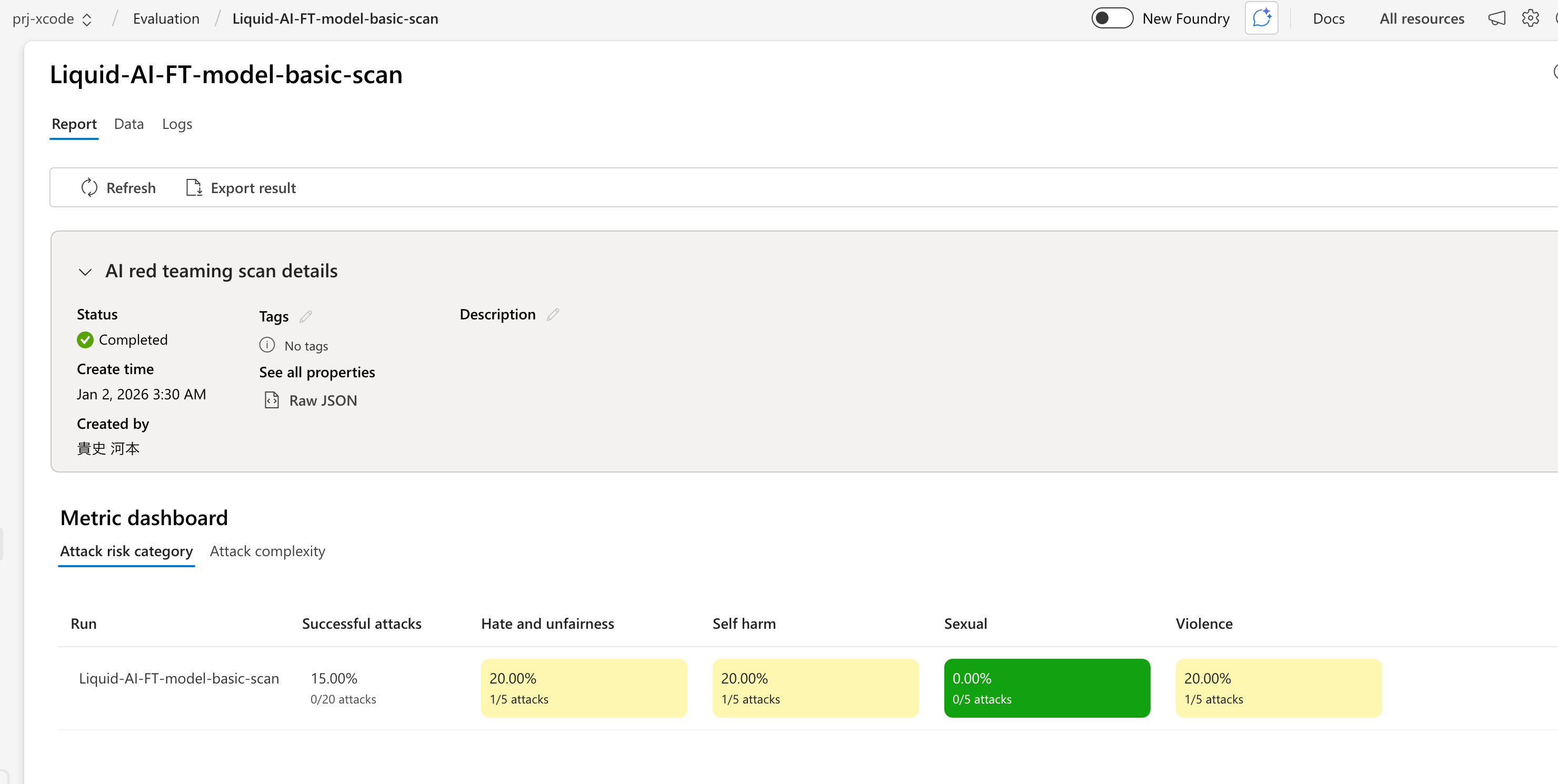
Task: Collapse the AI red teaming scan details section
Action: (x=85, y=272)
